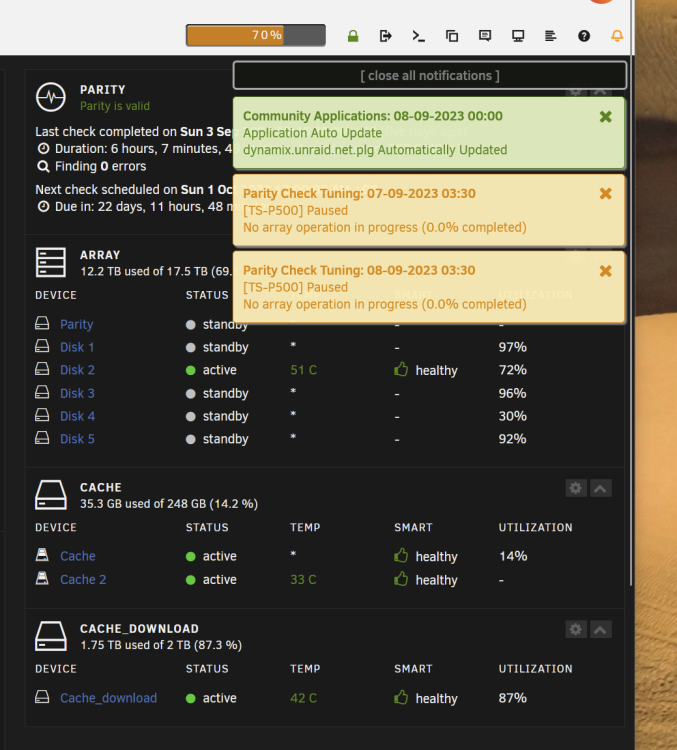Click the overlapping windows toolbar icon
The width and height of the screenshot is (677, 750).
click(452, 36)
